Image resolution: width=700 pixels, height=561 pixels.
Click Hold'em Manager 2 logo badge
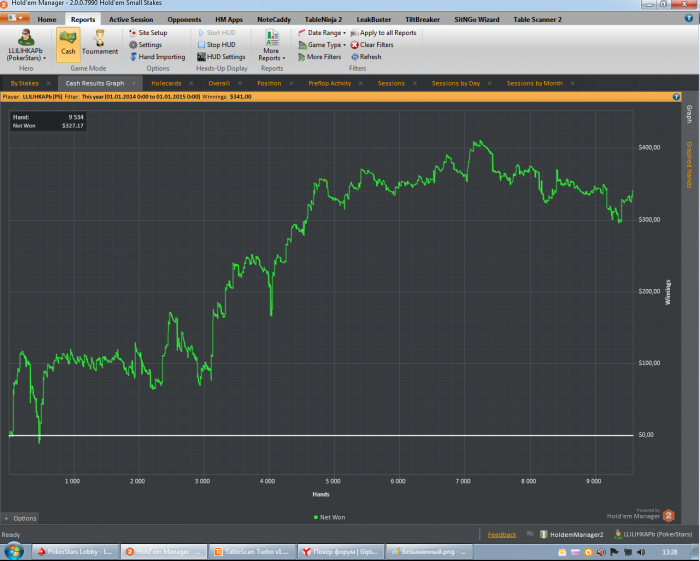pos(668,516)
